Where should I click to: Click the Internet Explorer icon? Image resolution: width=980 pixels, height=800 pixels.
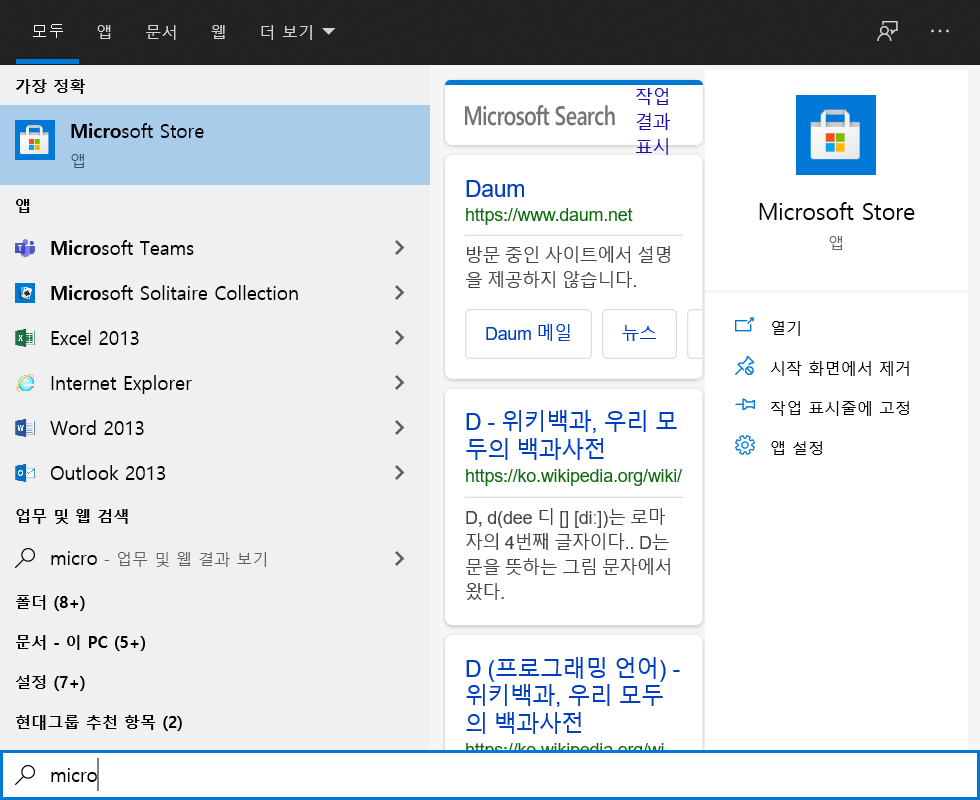tap(25, 383)
